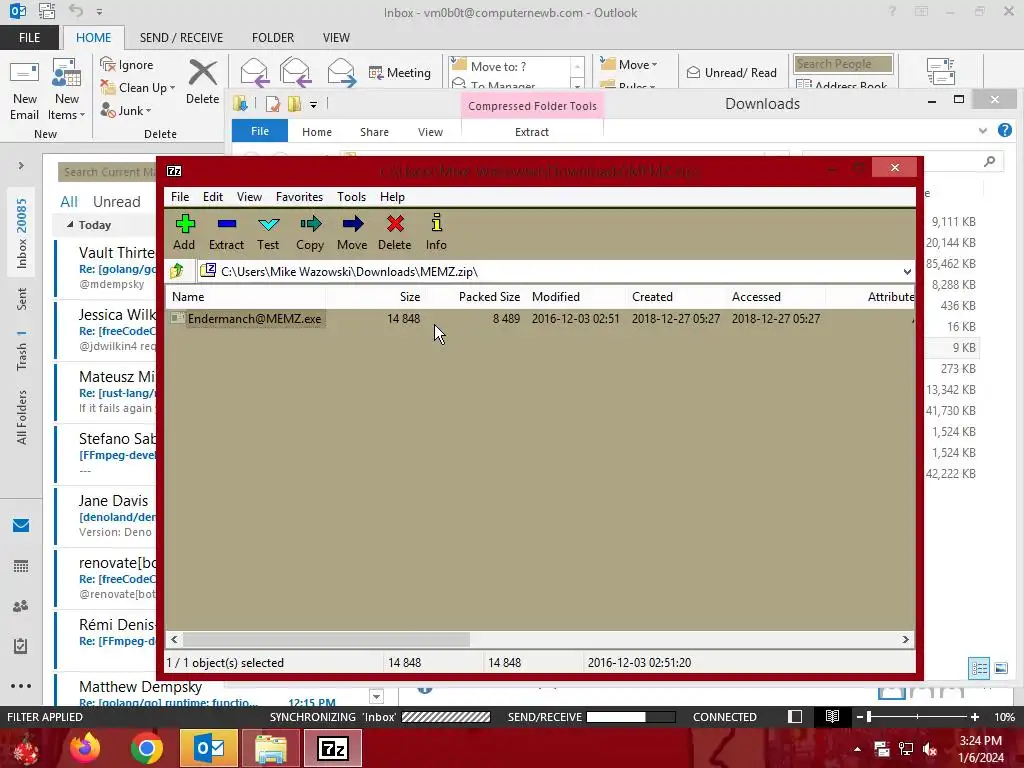The width and height of the screenshot is (1024, 768).
Task: Click the red Delete X in 7-Zip
Action: pos(394,232)
